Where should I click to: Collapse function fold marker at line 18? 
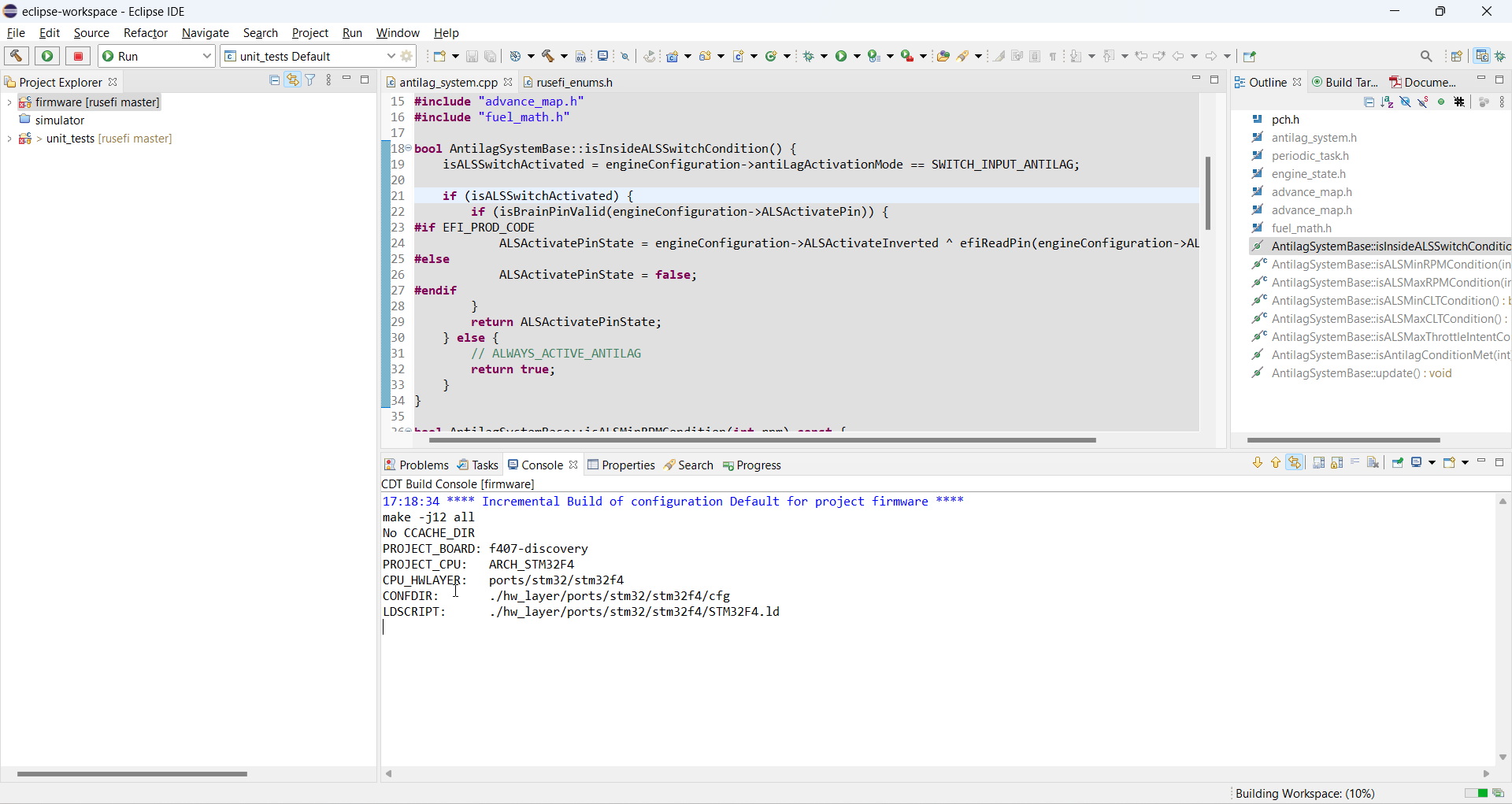coord(409,148)
